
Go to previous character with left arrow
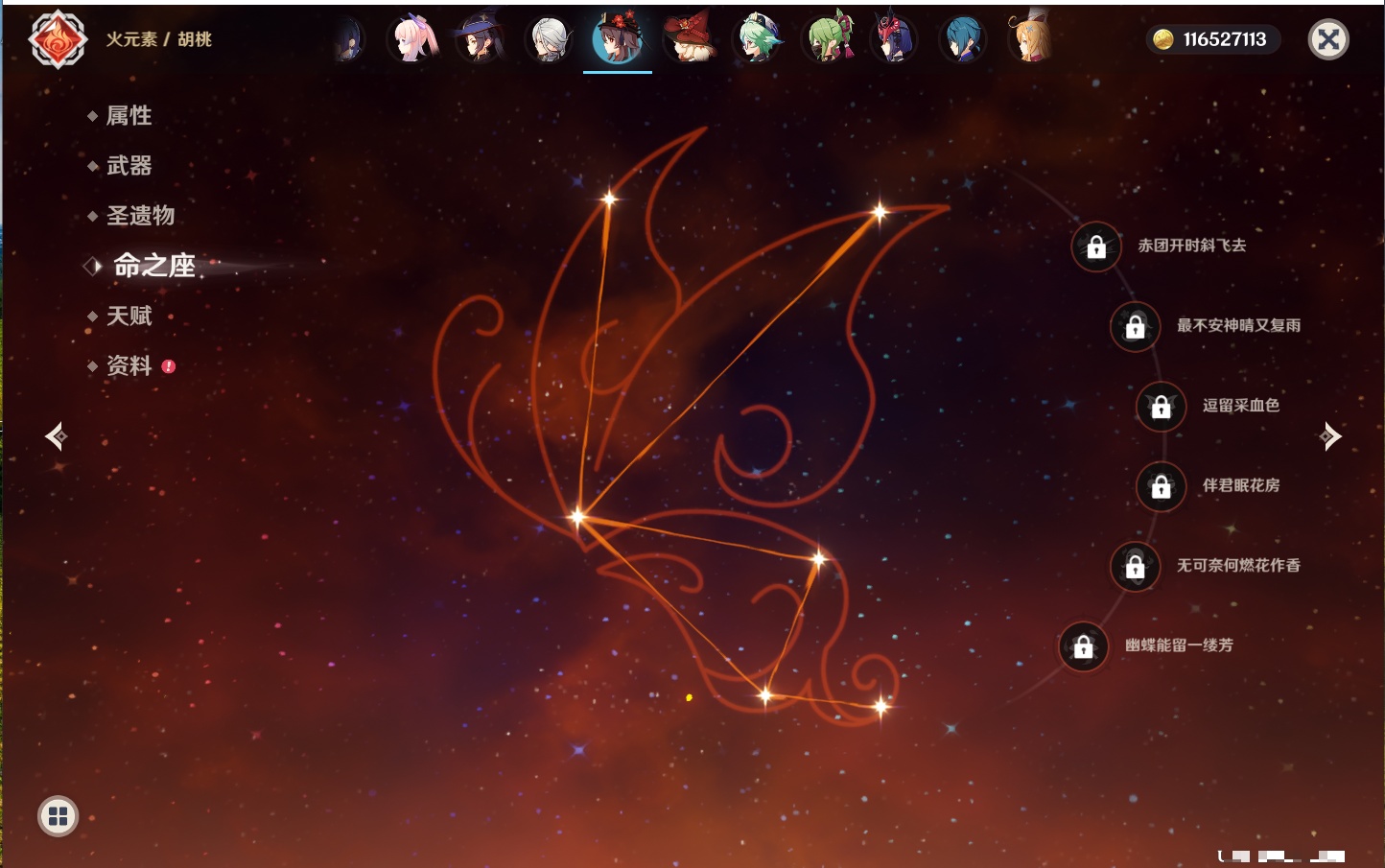[x=56, y=436]
